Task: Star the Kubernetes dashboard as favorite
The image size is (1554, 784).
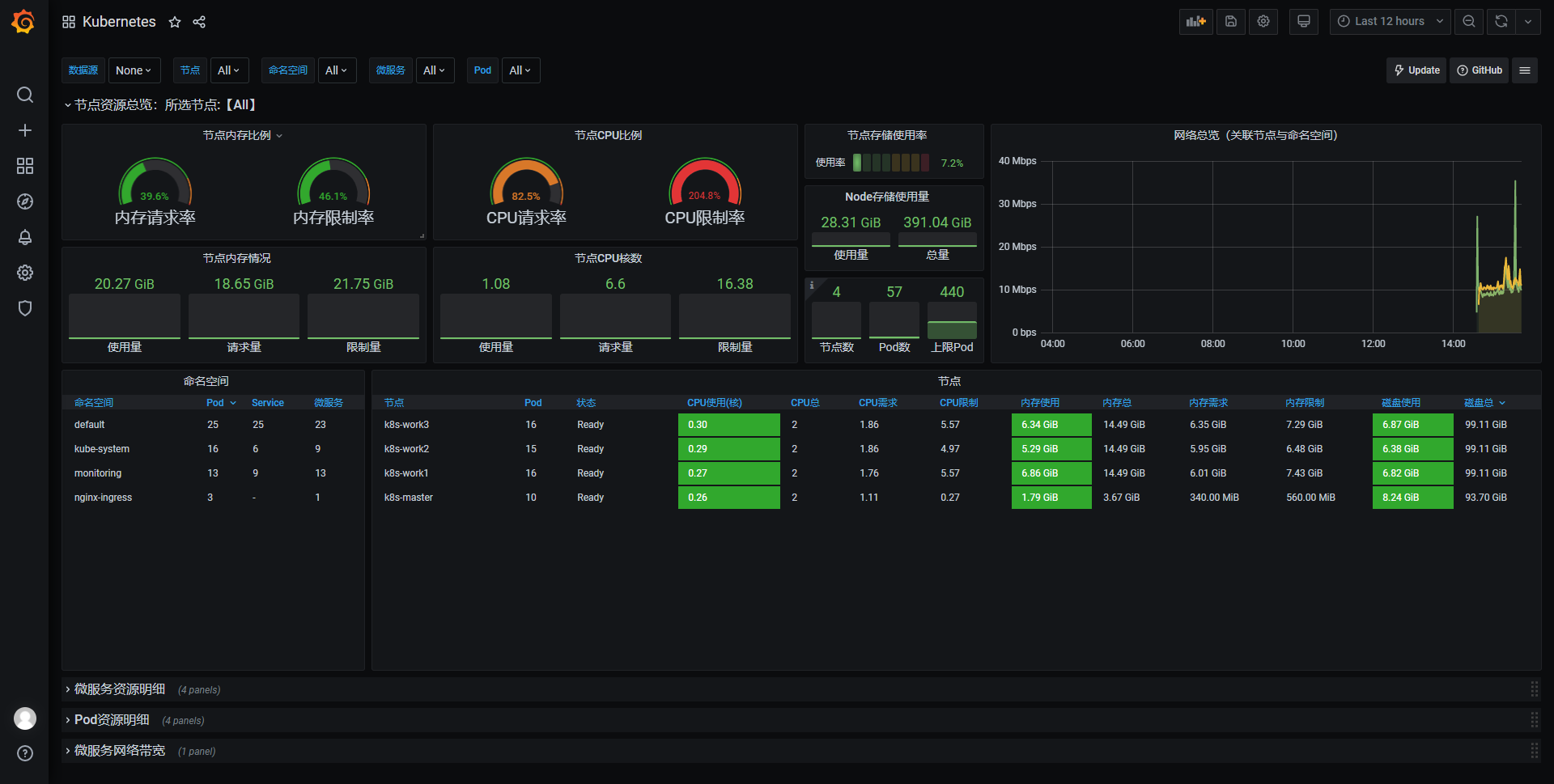Action: click(x=175, y=22)
